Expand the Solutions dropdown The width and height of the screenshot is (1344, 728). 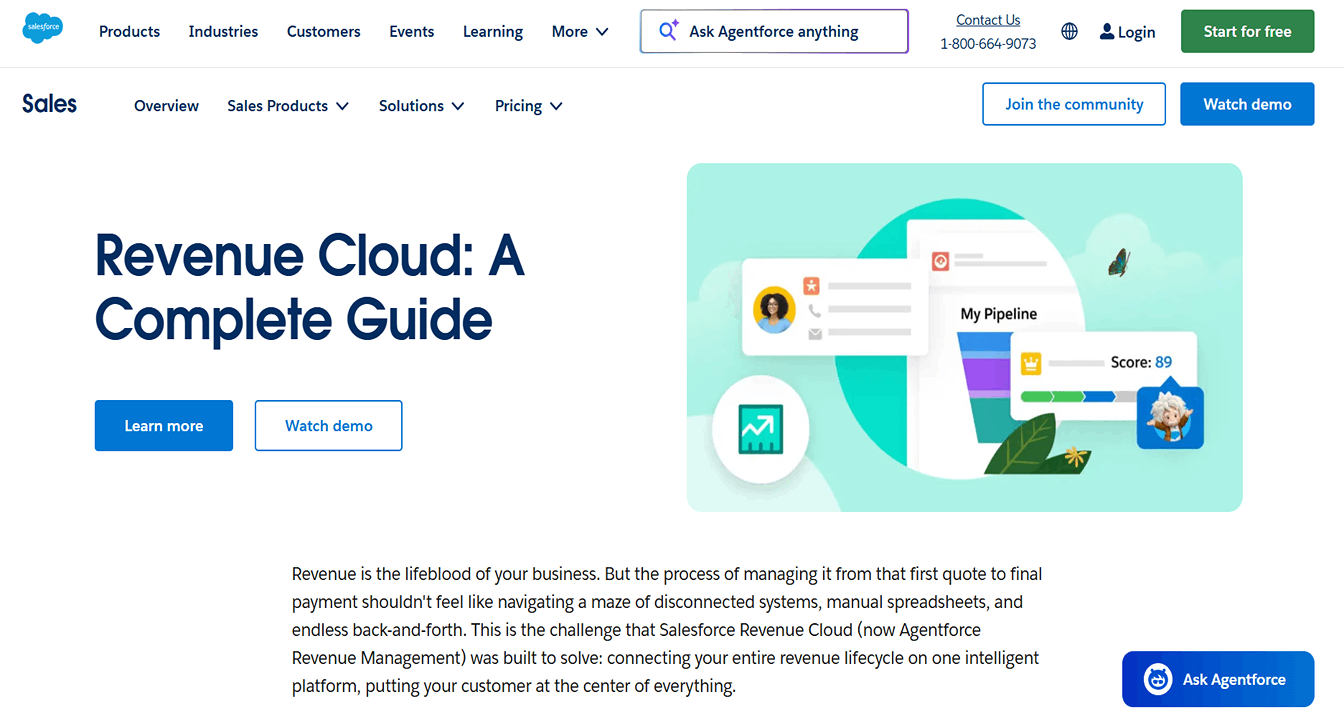421,105
